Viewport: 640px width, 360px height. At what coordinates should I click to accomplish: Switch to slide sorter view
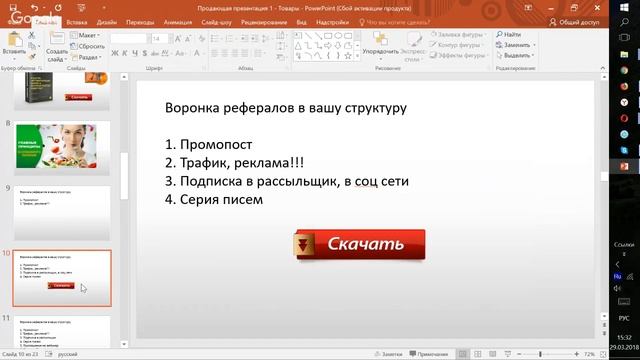pyautogui.click(x=478, y=354)
